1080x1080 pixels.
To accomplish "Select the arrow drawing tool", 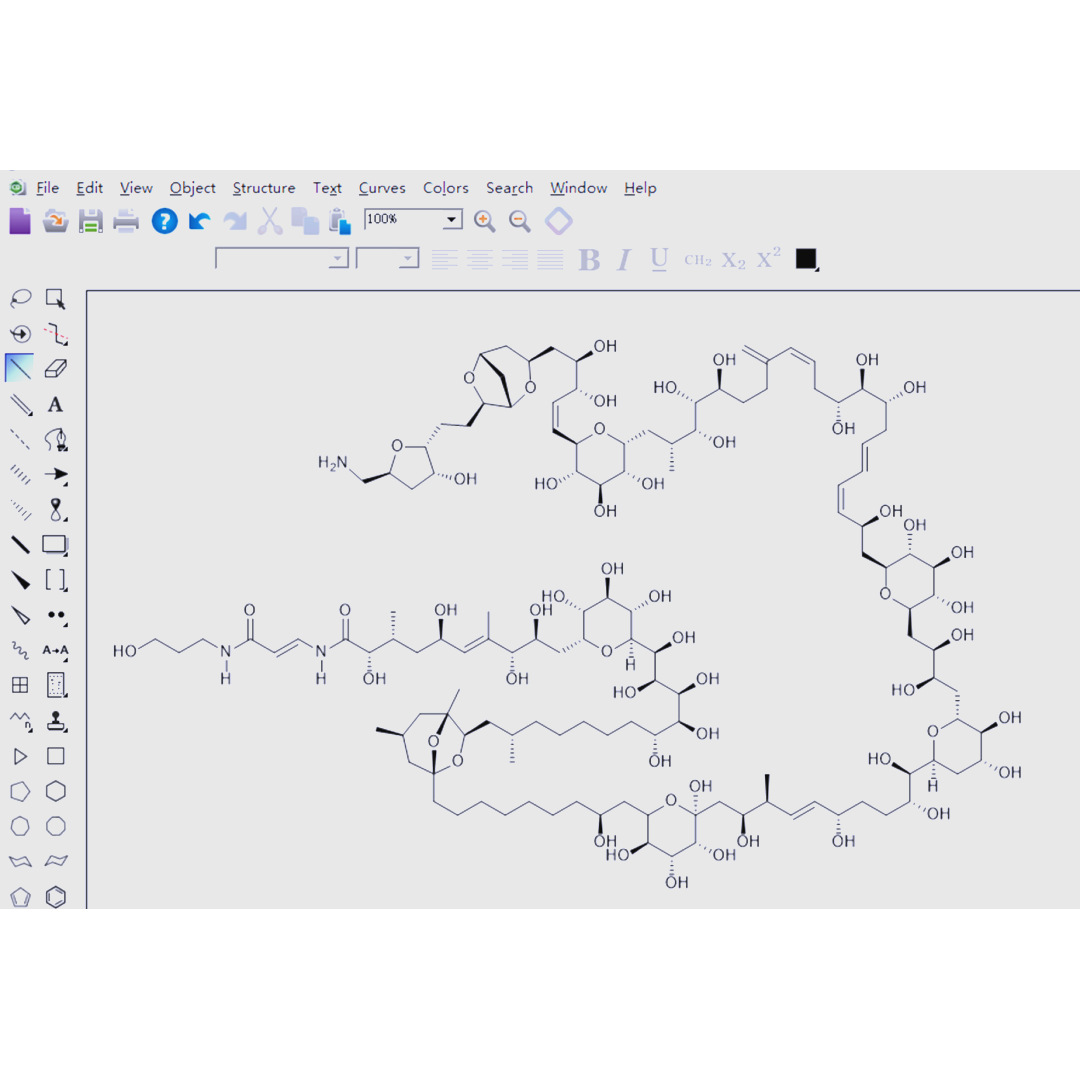I will tap(57, 475).
